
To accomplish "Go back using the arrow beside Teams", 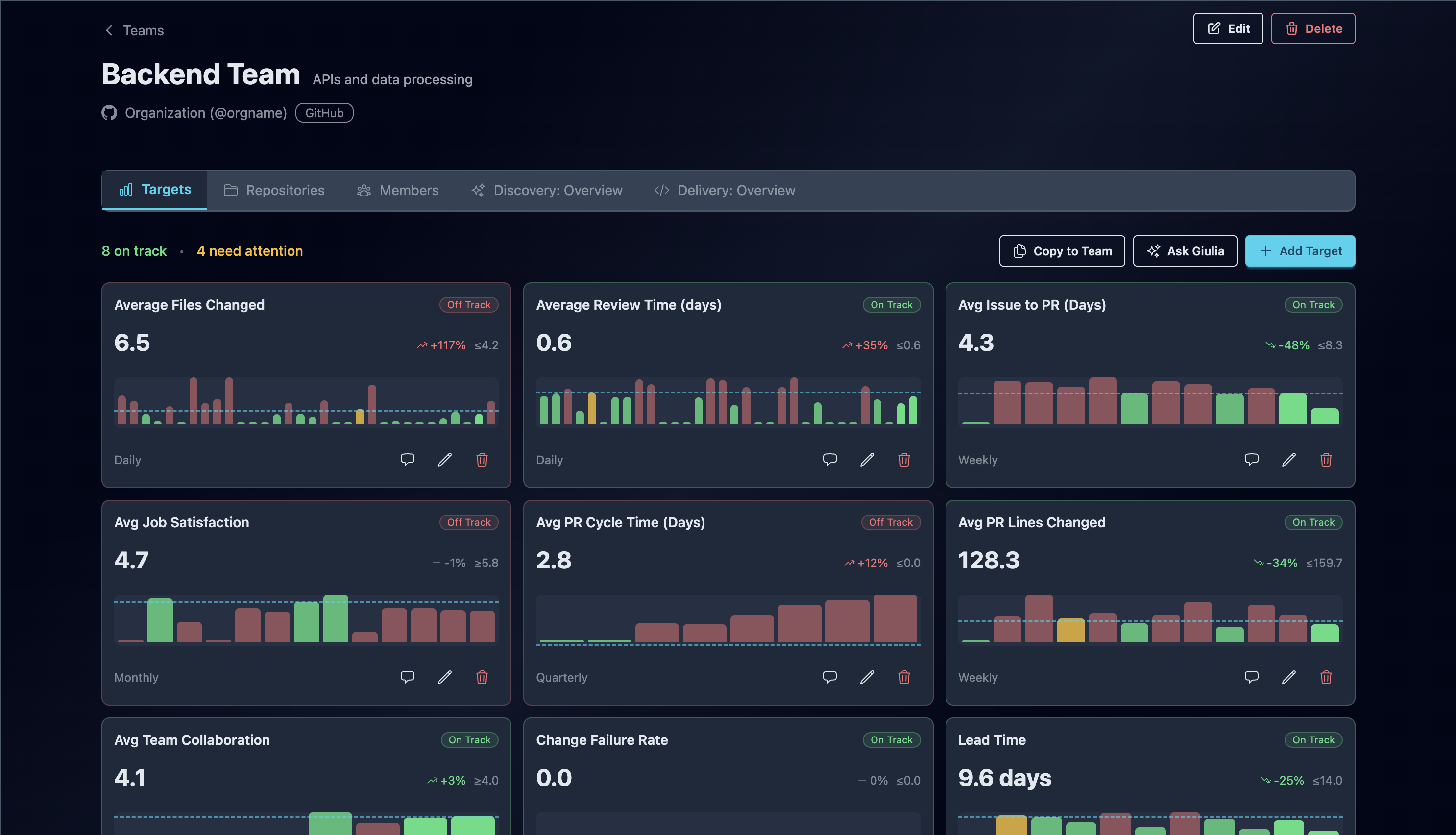I will (109, 30).
